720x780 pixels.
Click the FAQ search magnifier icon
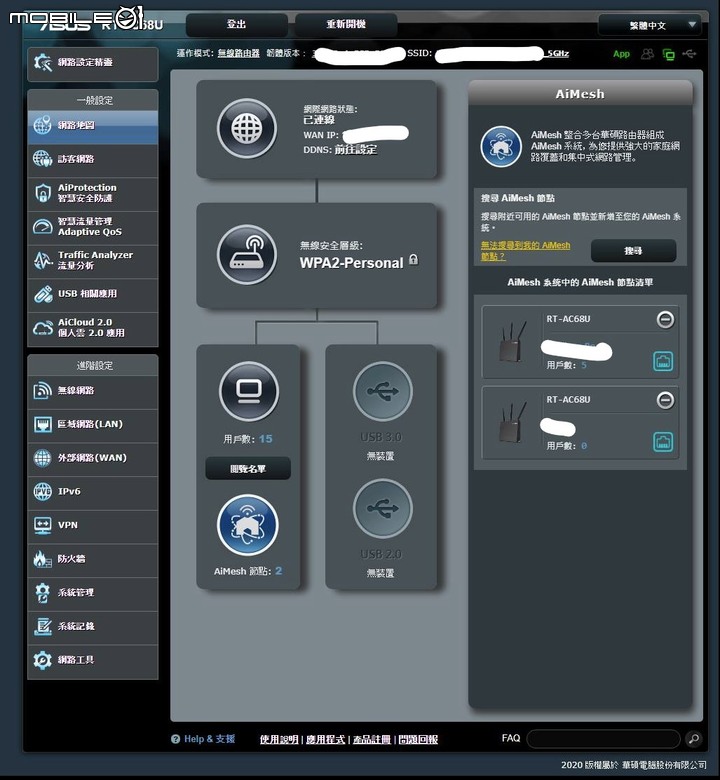click(x=693, y=739)
